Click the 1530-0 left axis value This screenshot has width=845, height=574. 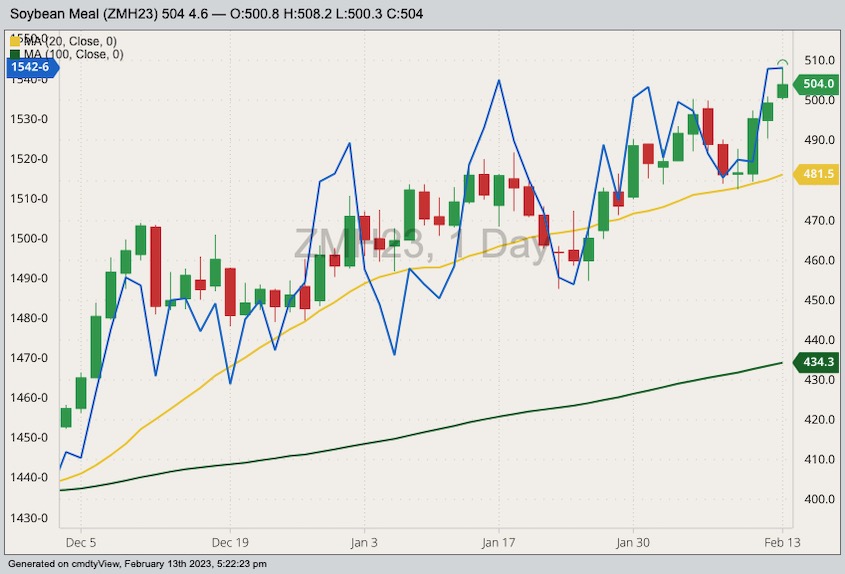pos(29,119)
